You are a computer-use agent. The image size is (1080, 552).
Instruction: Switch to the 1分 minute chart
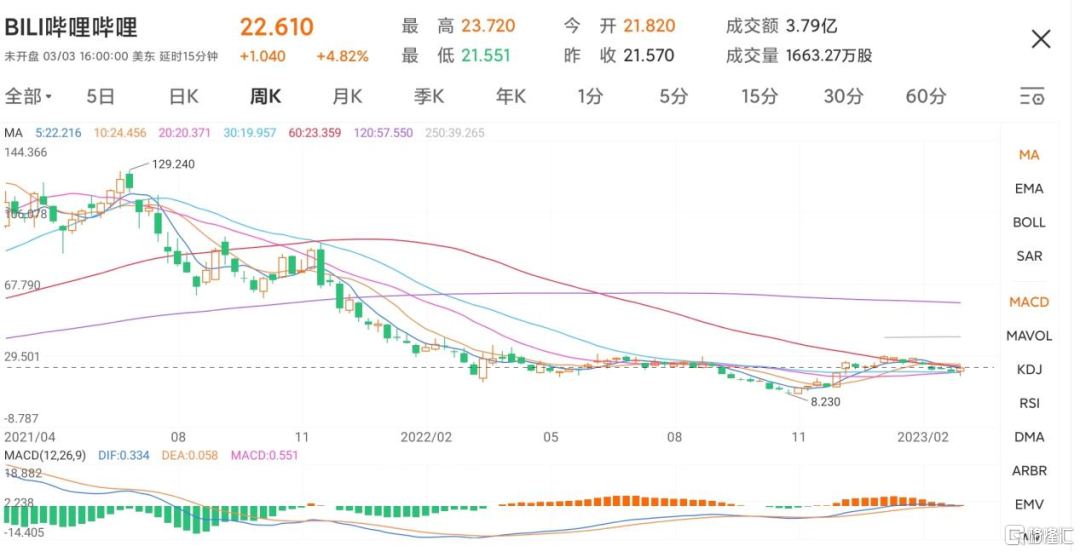[x=590, y=96]
